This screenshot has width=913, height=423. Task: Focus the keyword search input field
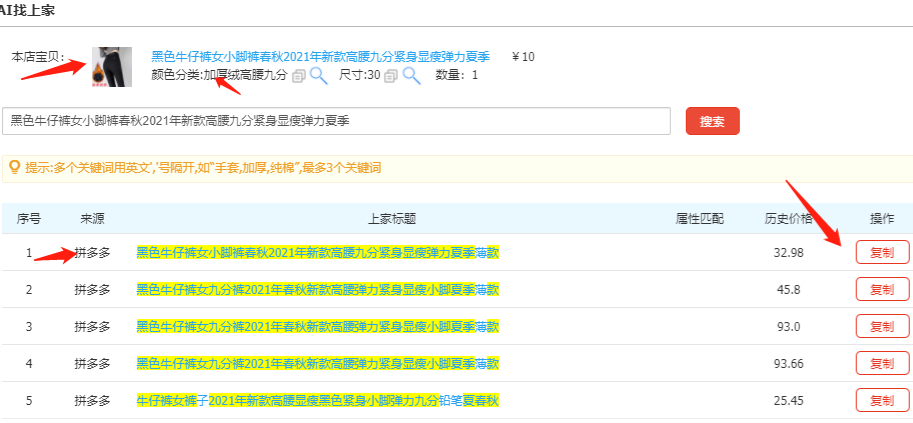click(336, 121)
